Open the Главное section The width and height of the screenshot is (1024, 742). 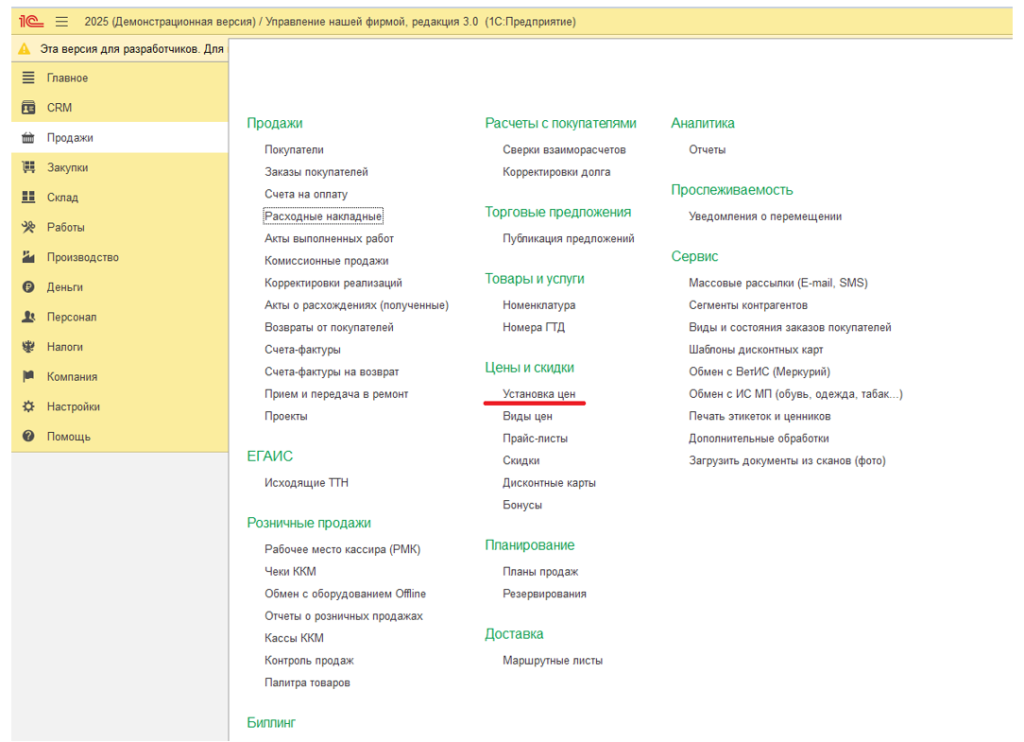click(120, 78)
